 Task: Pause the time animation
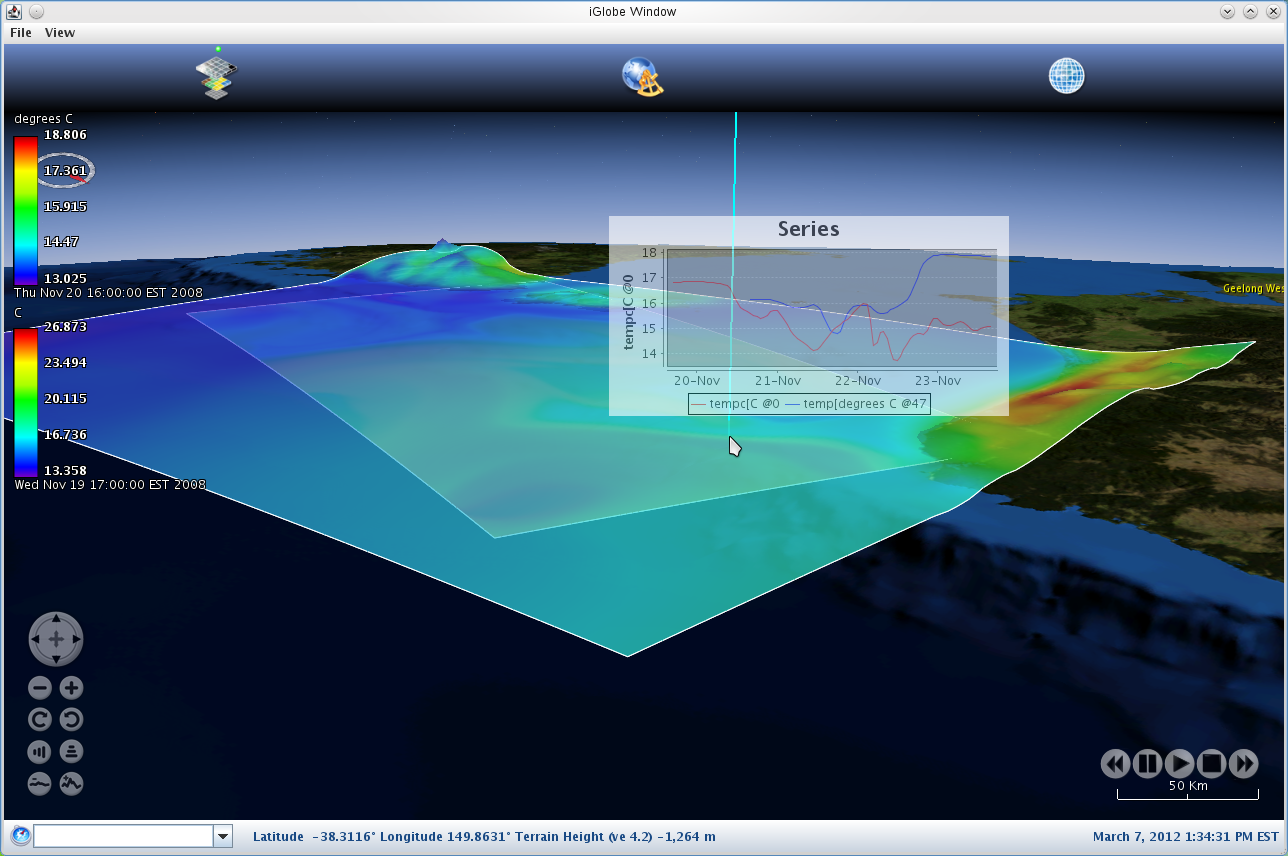(1147, 764)
